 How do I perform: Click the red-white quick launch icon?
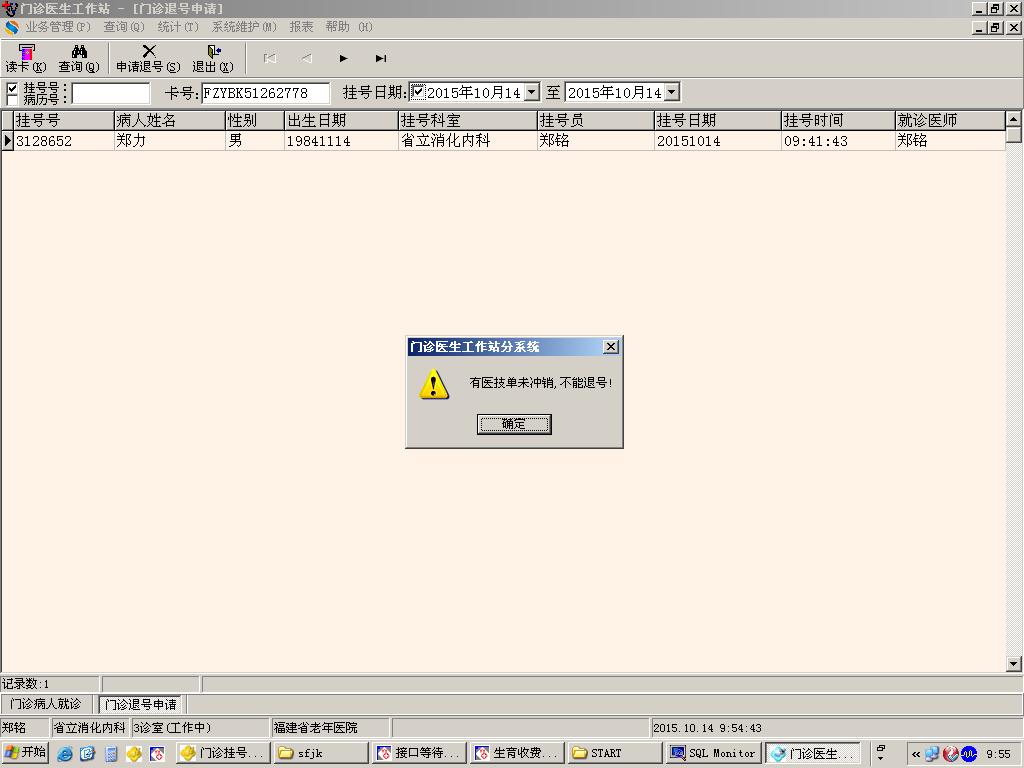[157, 754]
